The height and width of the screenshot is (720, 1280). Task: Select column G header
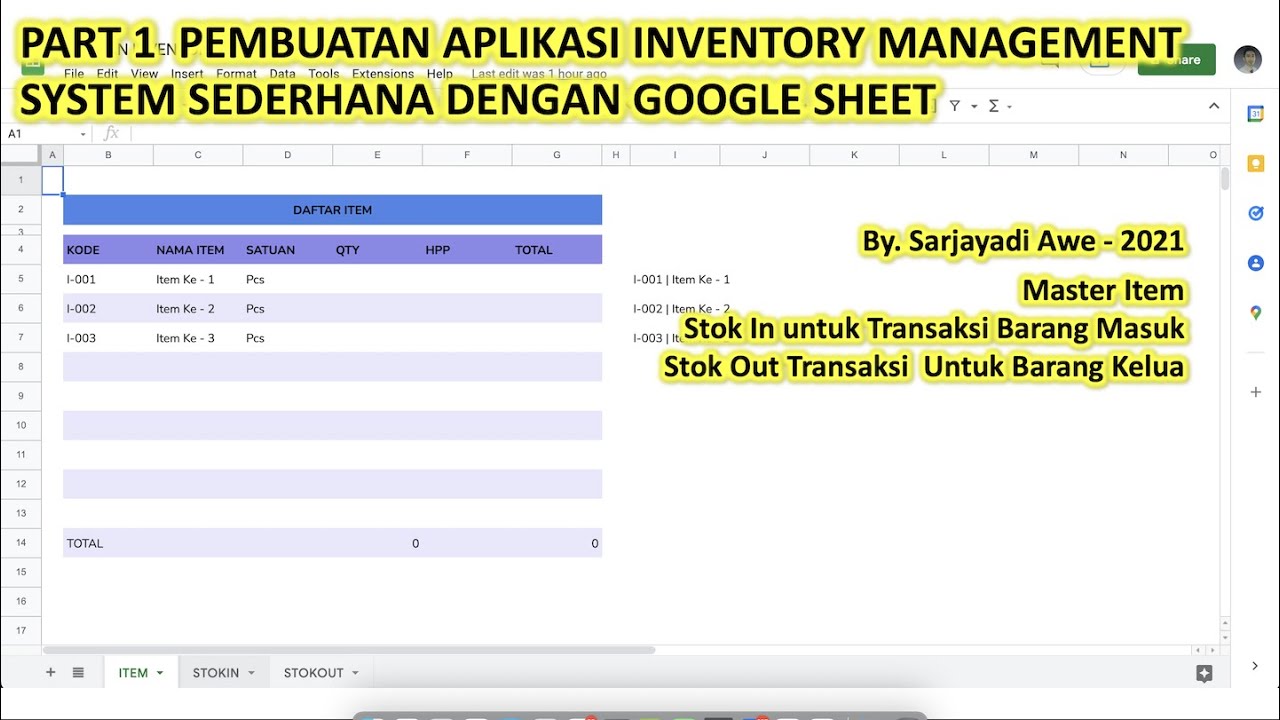pos(557,155)
